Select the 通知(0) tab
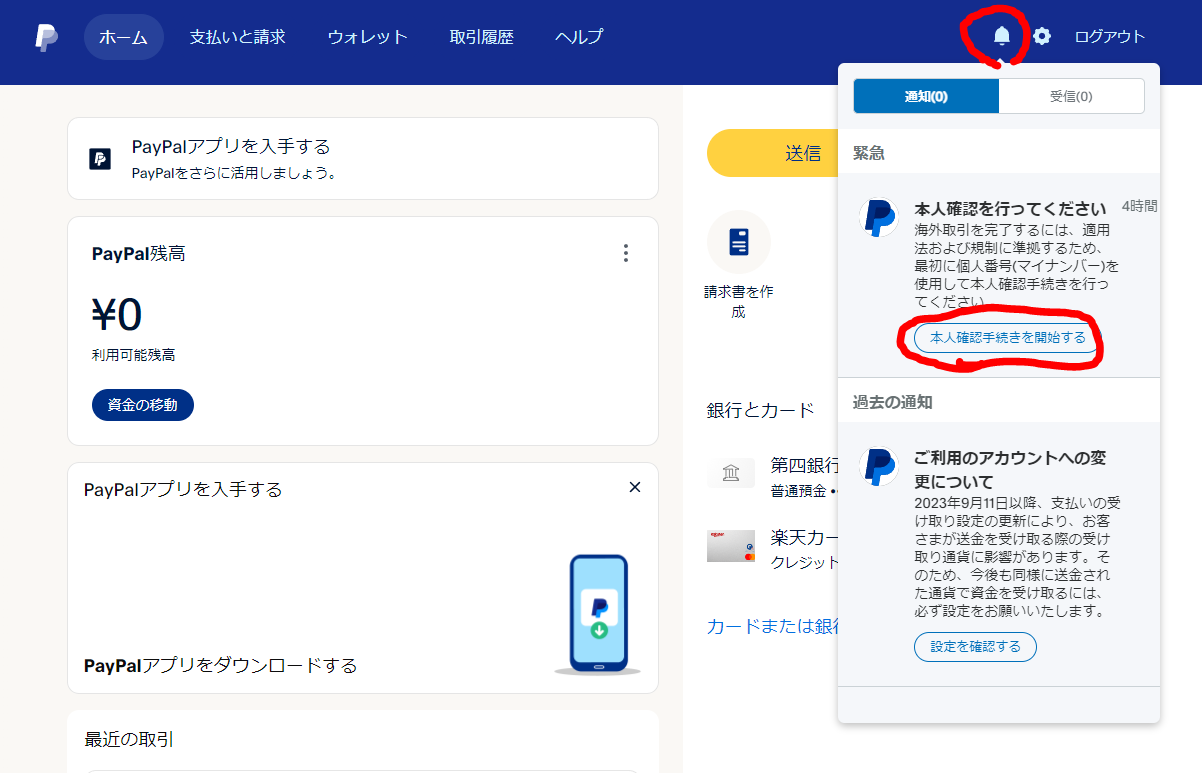1202x773 pixels. (x=925, y=96)
